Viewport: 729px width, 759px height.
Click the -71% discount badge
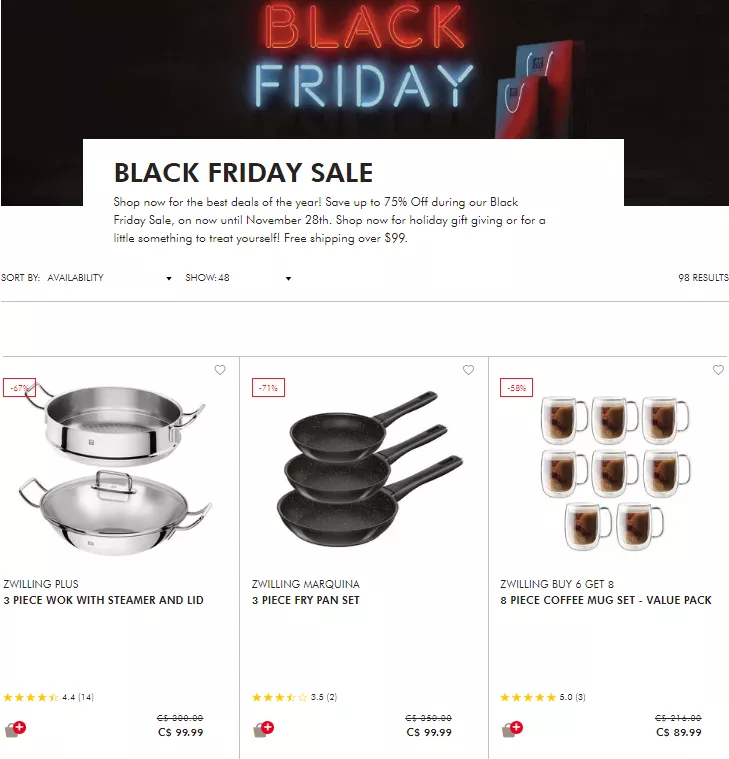(268, 388)
